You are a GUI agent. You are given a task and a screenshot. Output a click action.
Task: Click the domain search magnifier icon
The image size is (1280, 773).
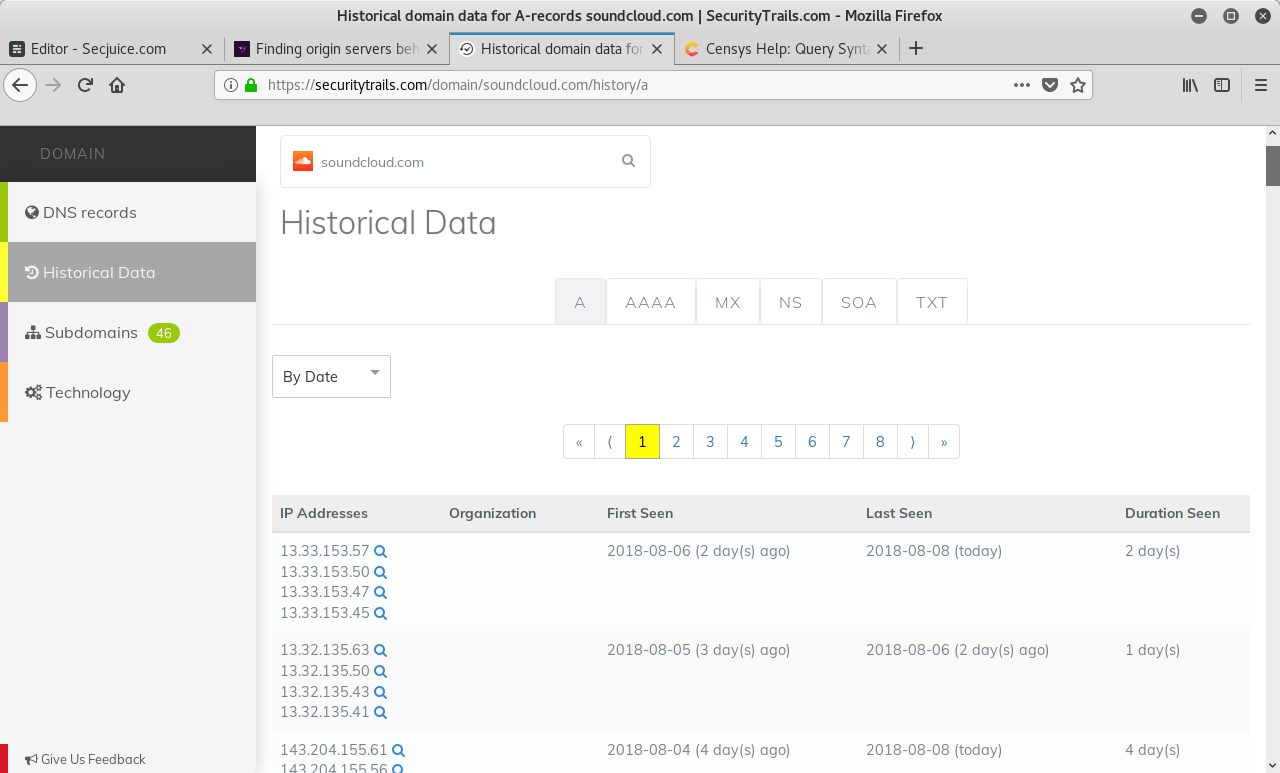628,160
